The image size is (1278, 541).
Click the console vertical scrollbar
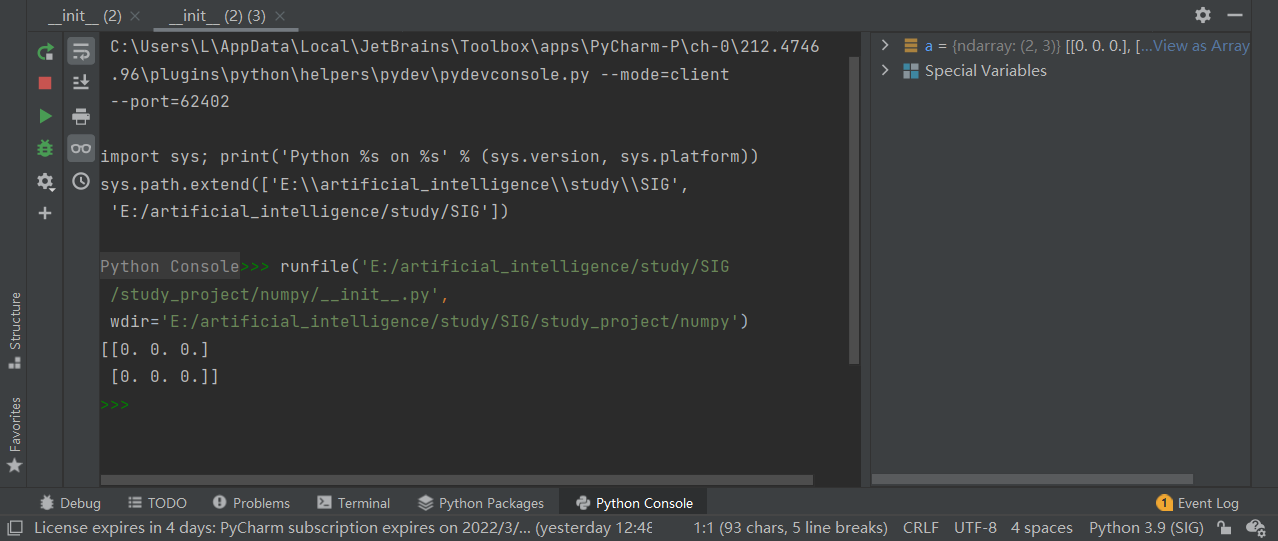click(x=854, y=210)
